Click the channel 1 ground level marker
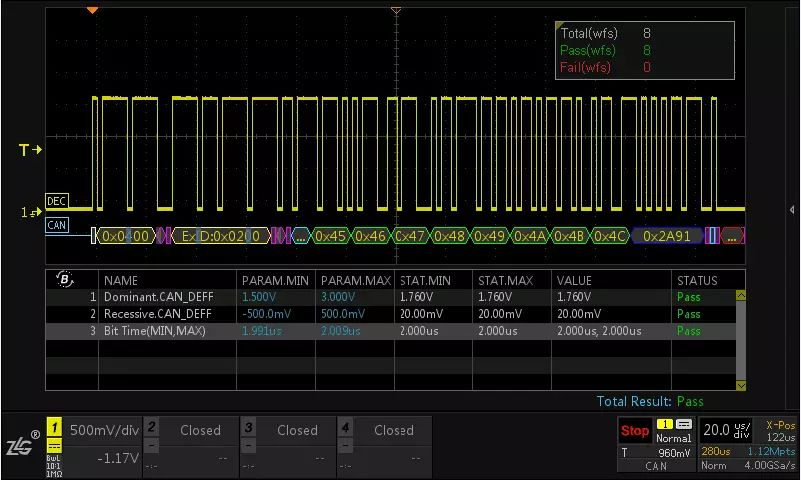801x480 pixels. pos(31,212)
